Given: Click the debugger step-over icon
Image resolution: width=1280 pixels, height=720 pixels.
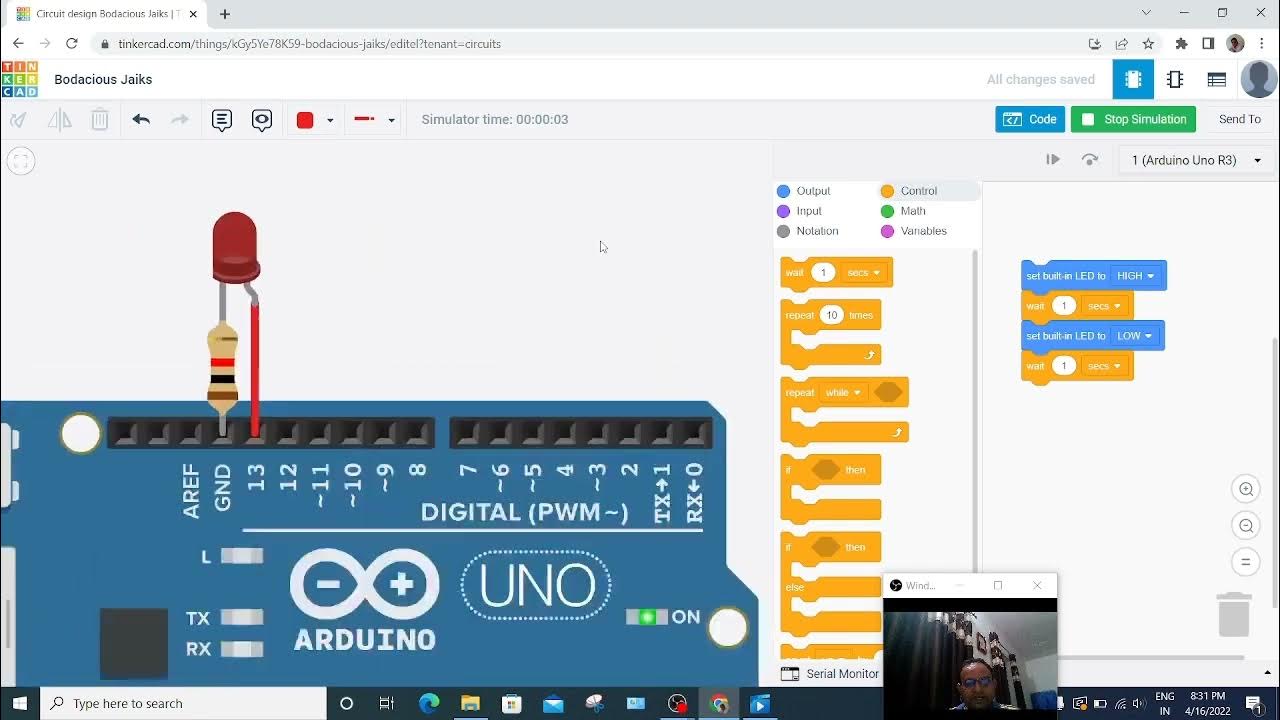Looking at the screenshot, I should (1090, 160).
